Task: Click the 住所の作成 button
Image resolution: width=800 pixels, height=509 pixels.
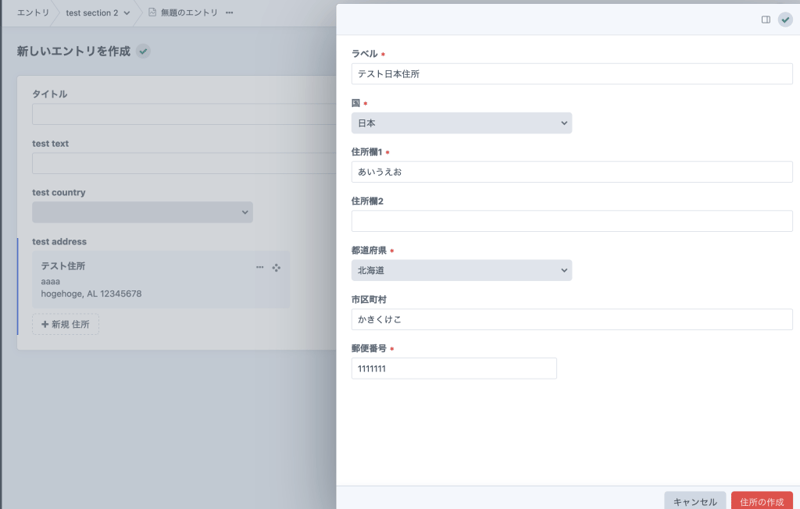Action: [761, 501]
